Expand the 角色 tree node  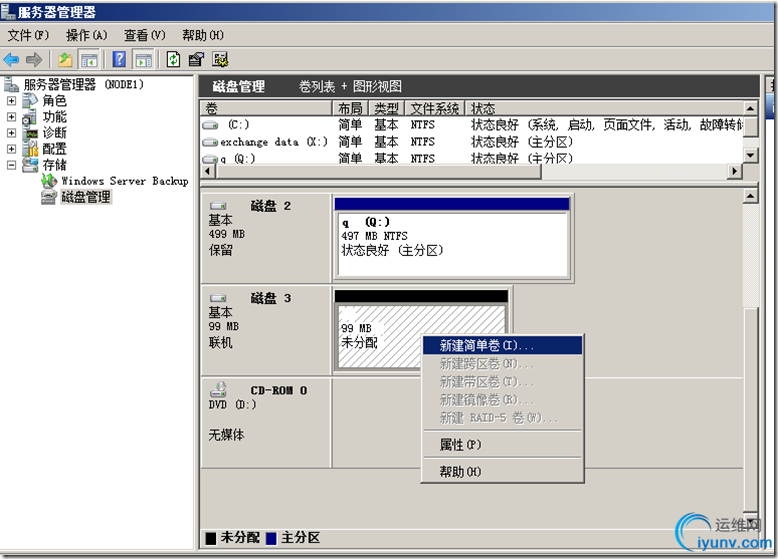pyautogui.click(x=11, y=101)
